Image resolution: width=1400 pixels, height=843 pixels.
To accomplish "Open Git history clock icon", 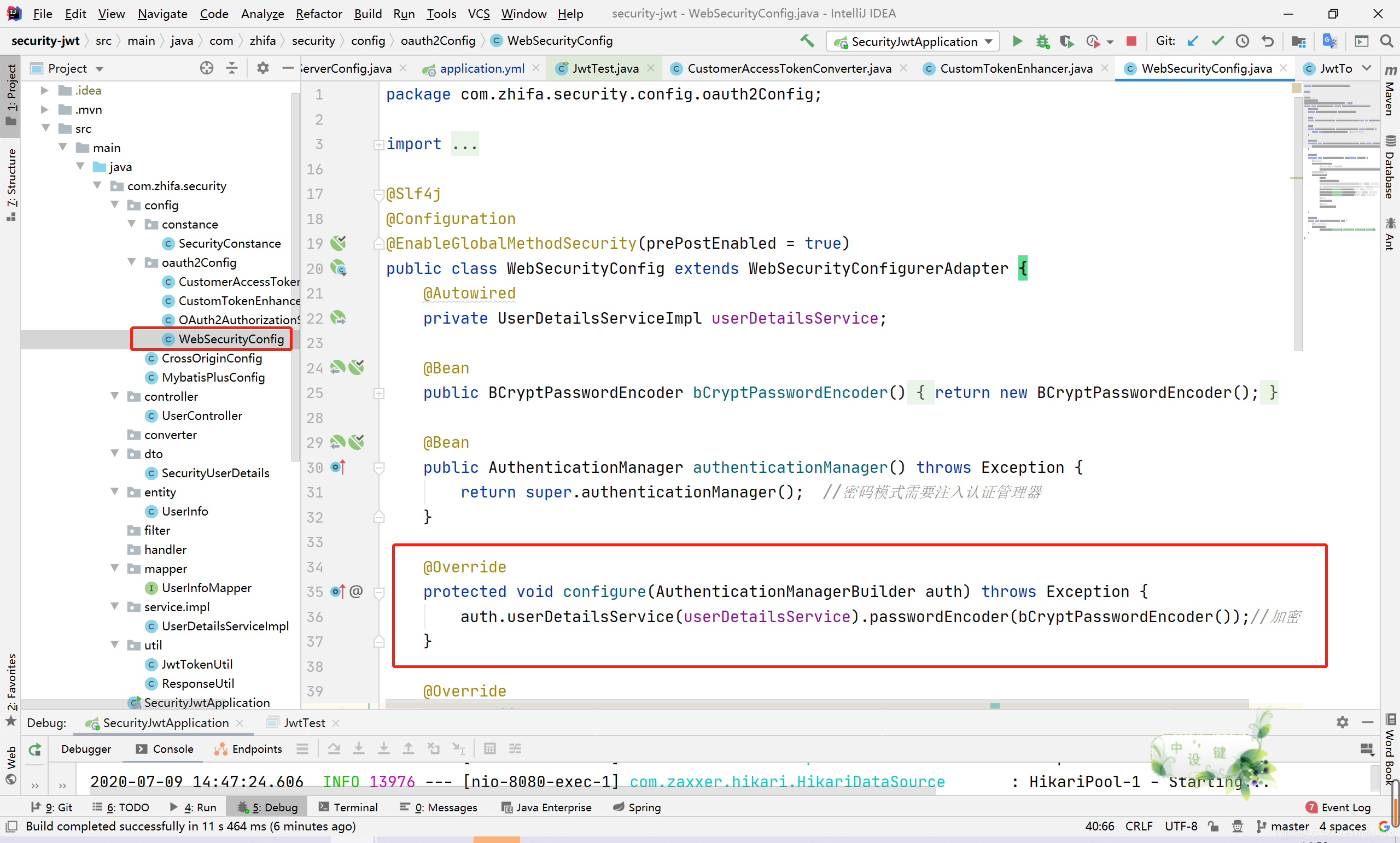I will (1242, 41).
